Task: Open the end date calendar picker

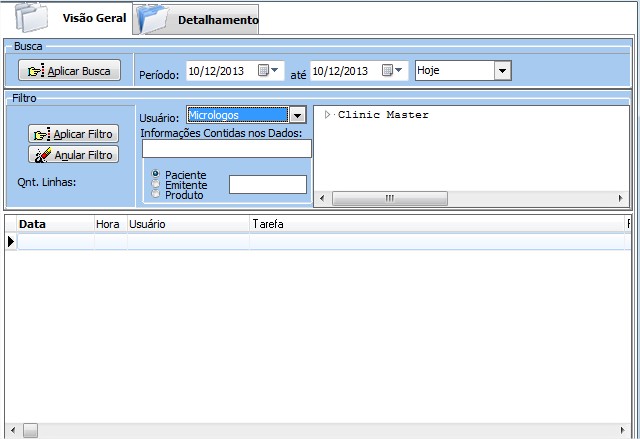Action: pos(394,71)
